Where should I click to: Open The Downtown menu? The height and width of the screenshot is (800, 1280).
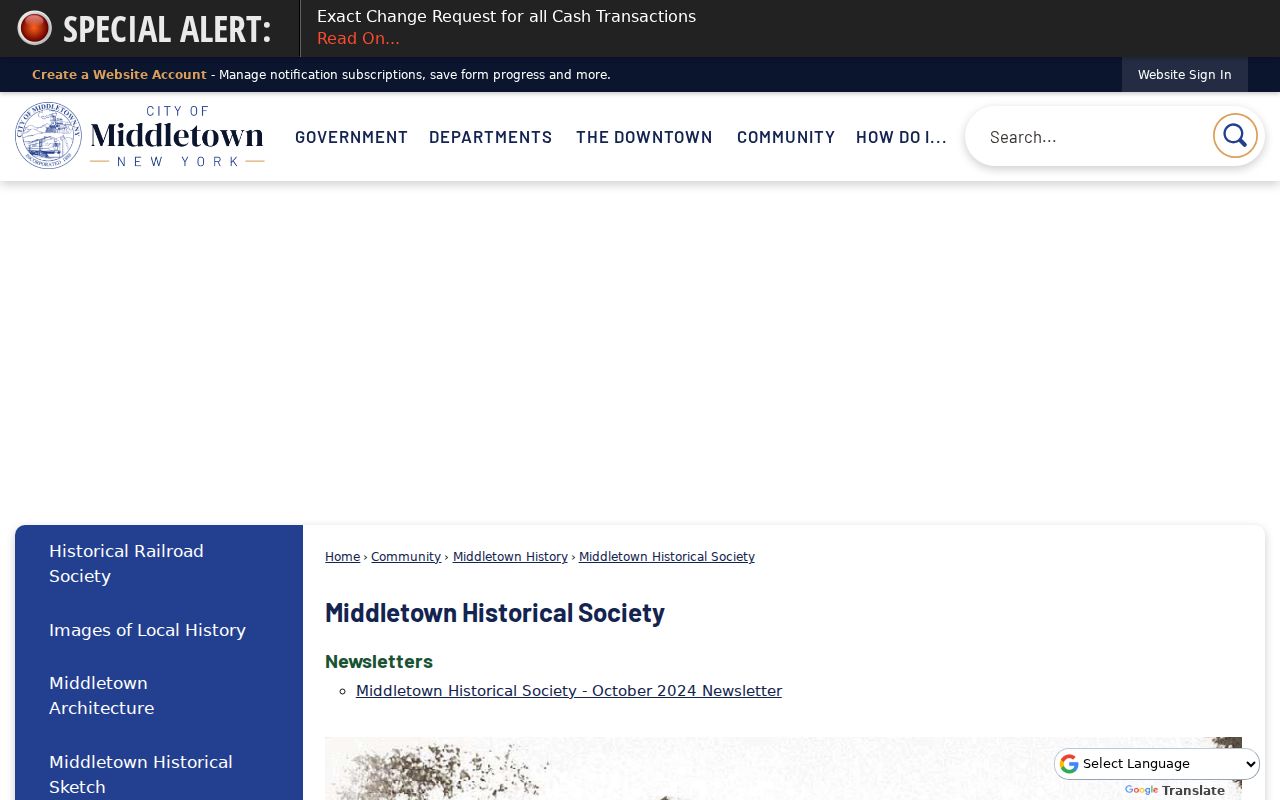(644, 137)
